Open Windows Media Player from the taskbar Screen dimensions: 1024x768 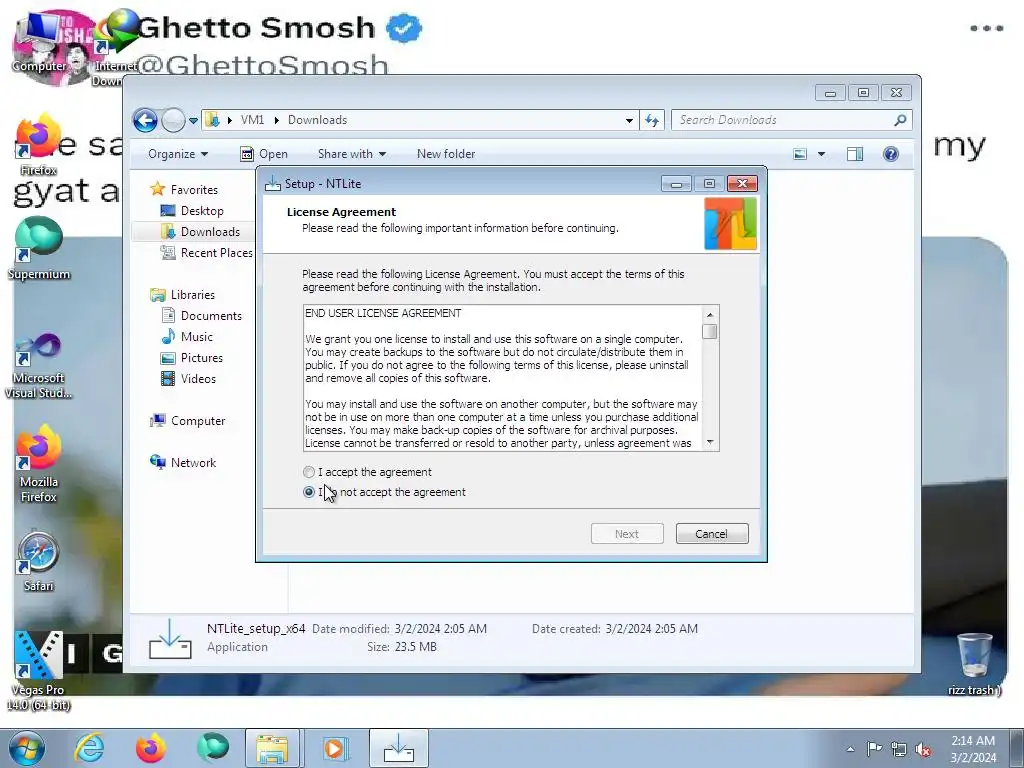[334, 748]
